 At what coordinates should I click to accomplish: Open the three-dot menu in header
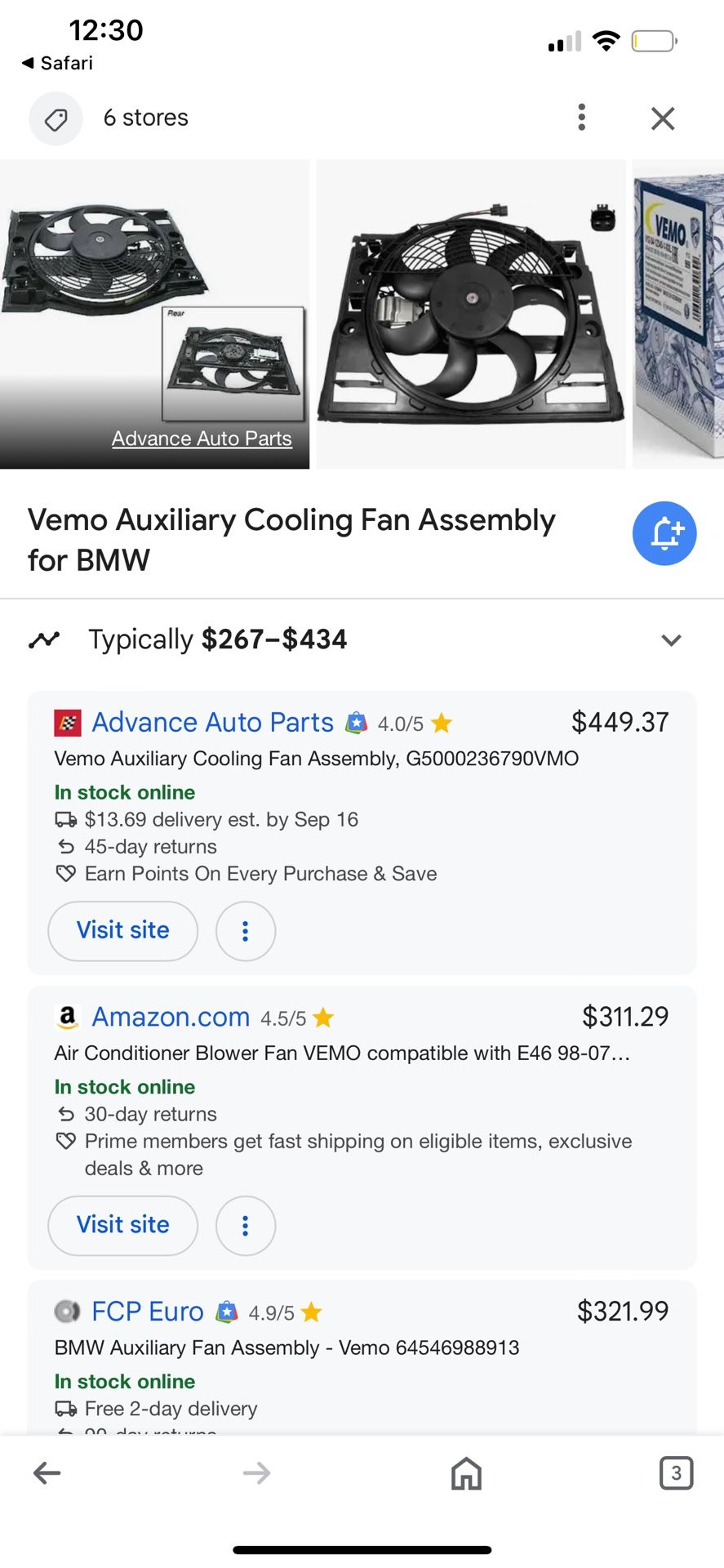pos(581,118)
